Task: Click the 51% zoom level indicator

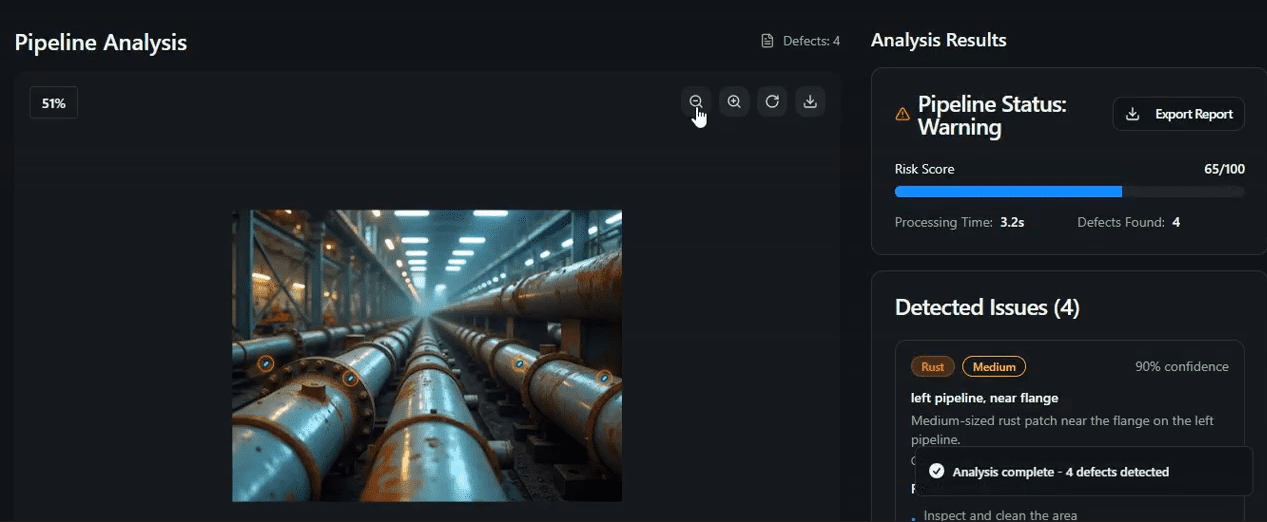Action: point(54,103)
